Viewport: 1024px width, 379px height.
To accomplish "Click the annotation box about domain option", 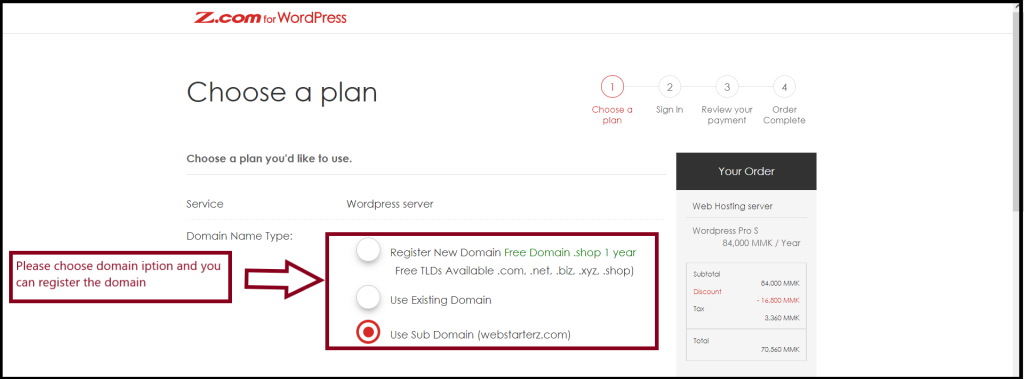I will click(120, 277).
